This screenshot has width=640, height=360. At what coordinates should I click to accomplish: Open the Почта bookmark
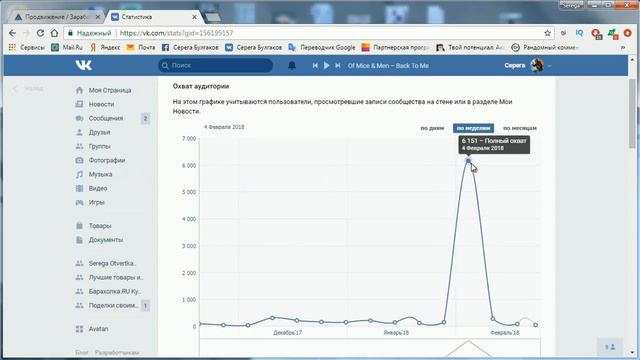pos(141,47)
